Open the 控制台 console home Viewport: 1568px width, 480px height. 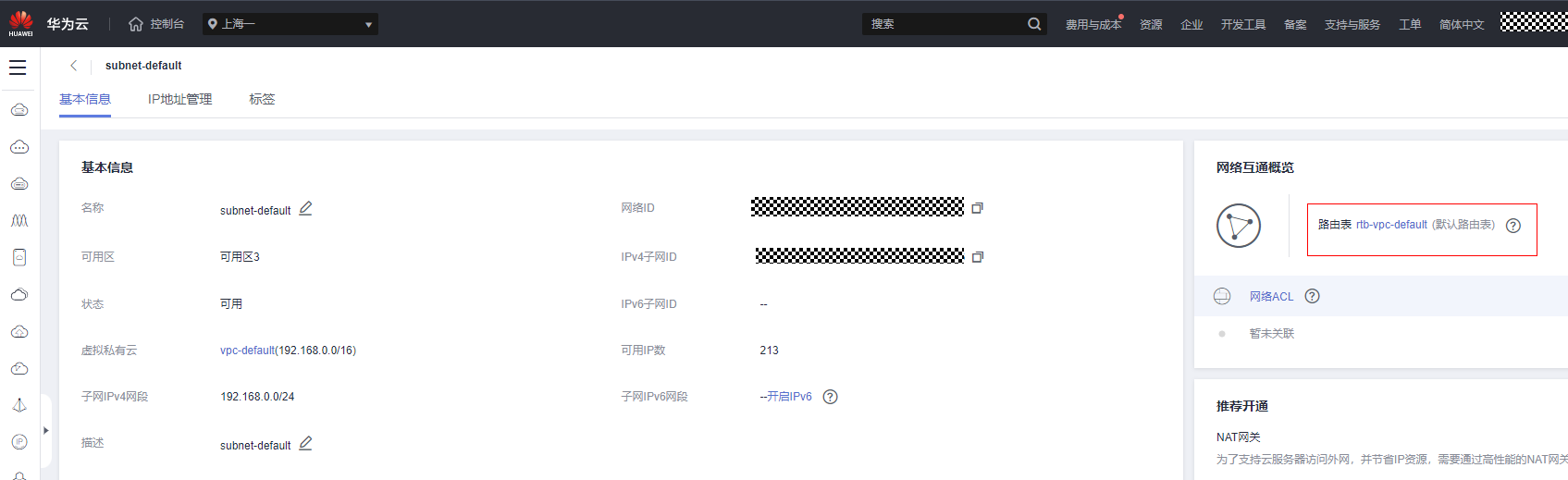[x=156, y=24]
